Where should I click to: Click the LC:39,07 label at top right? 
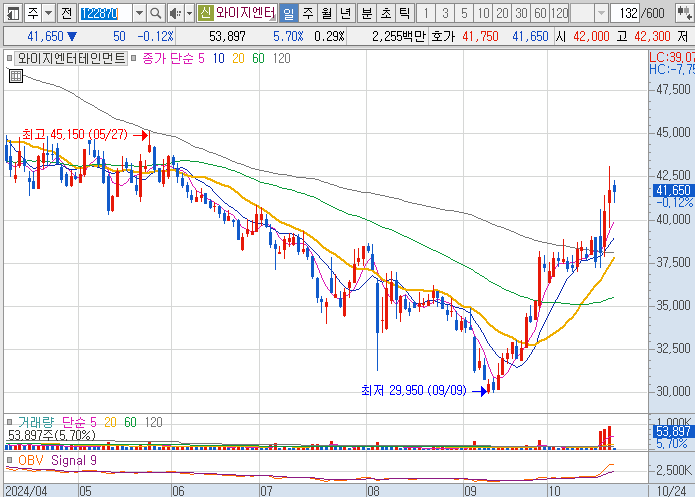672,57
